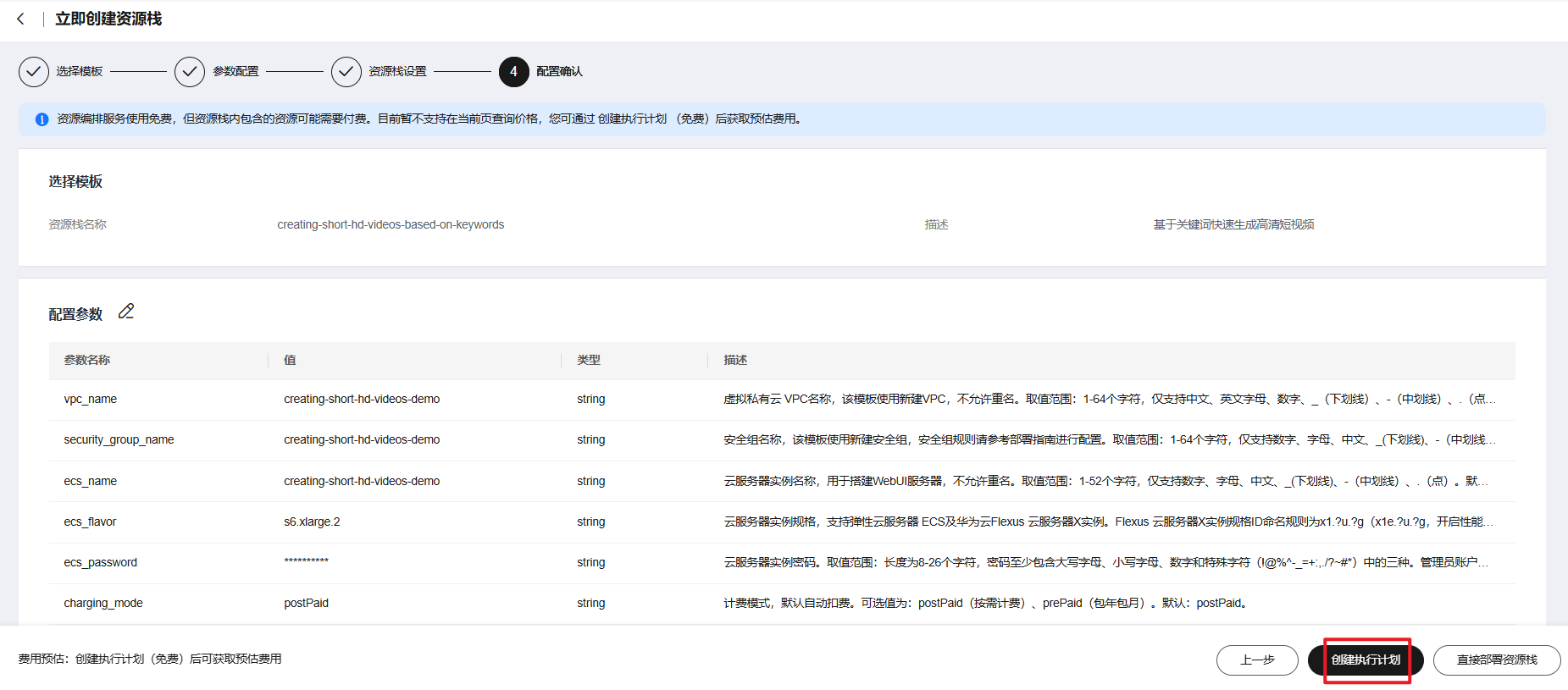Go to the 资源栈设置 step label
This screenshot has height=690, width=1568.
[x=397, y=72]
